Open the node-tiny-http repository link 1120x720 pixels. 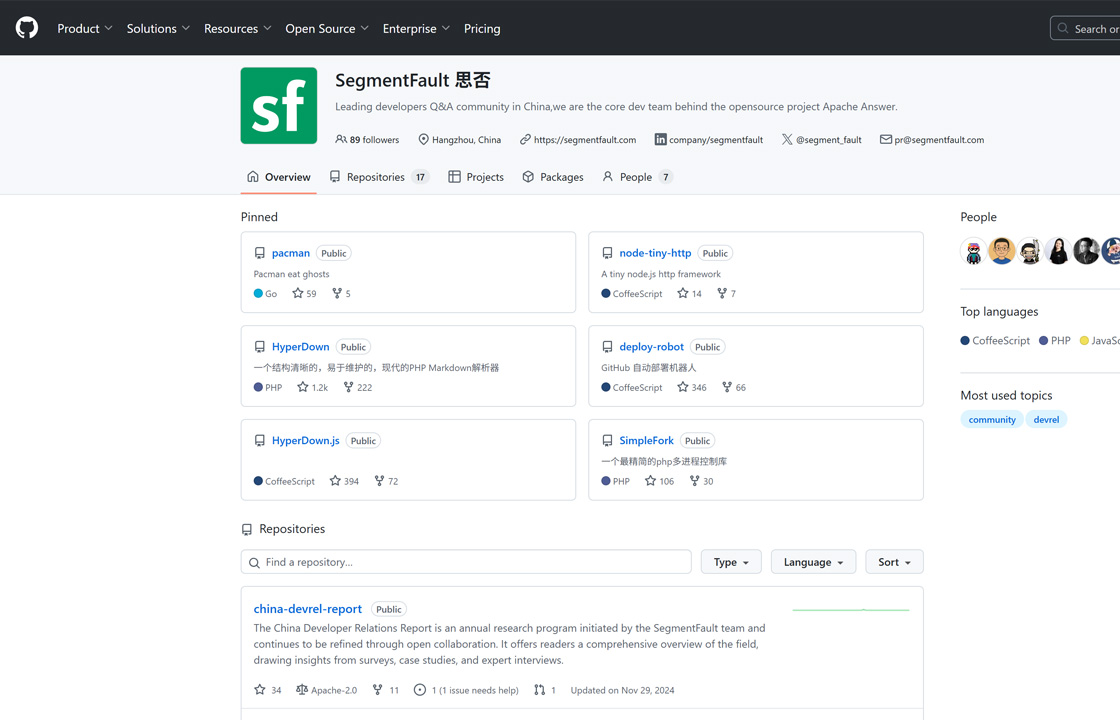coord(655,253)
